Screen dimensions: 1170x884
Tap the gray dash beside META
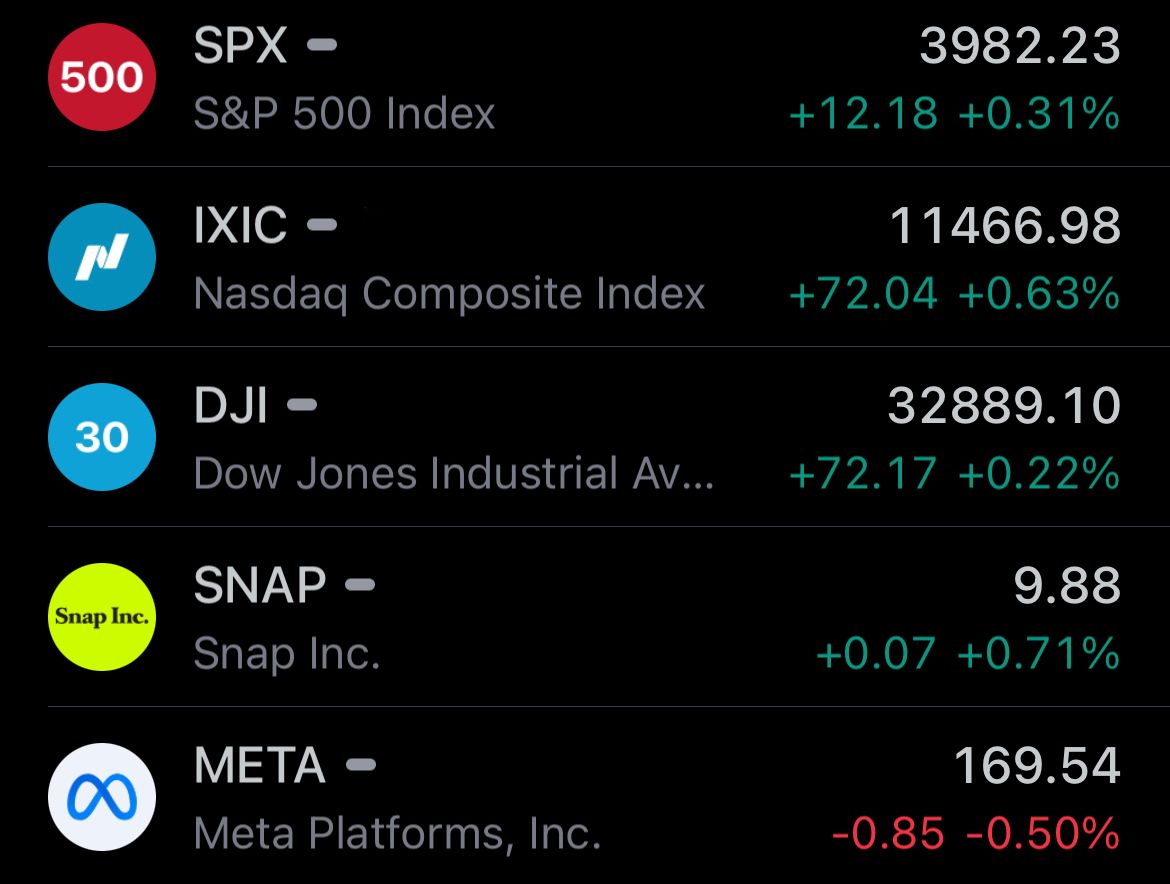click(361, 765)
